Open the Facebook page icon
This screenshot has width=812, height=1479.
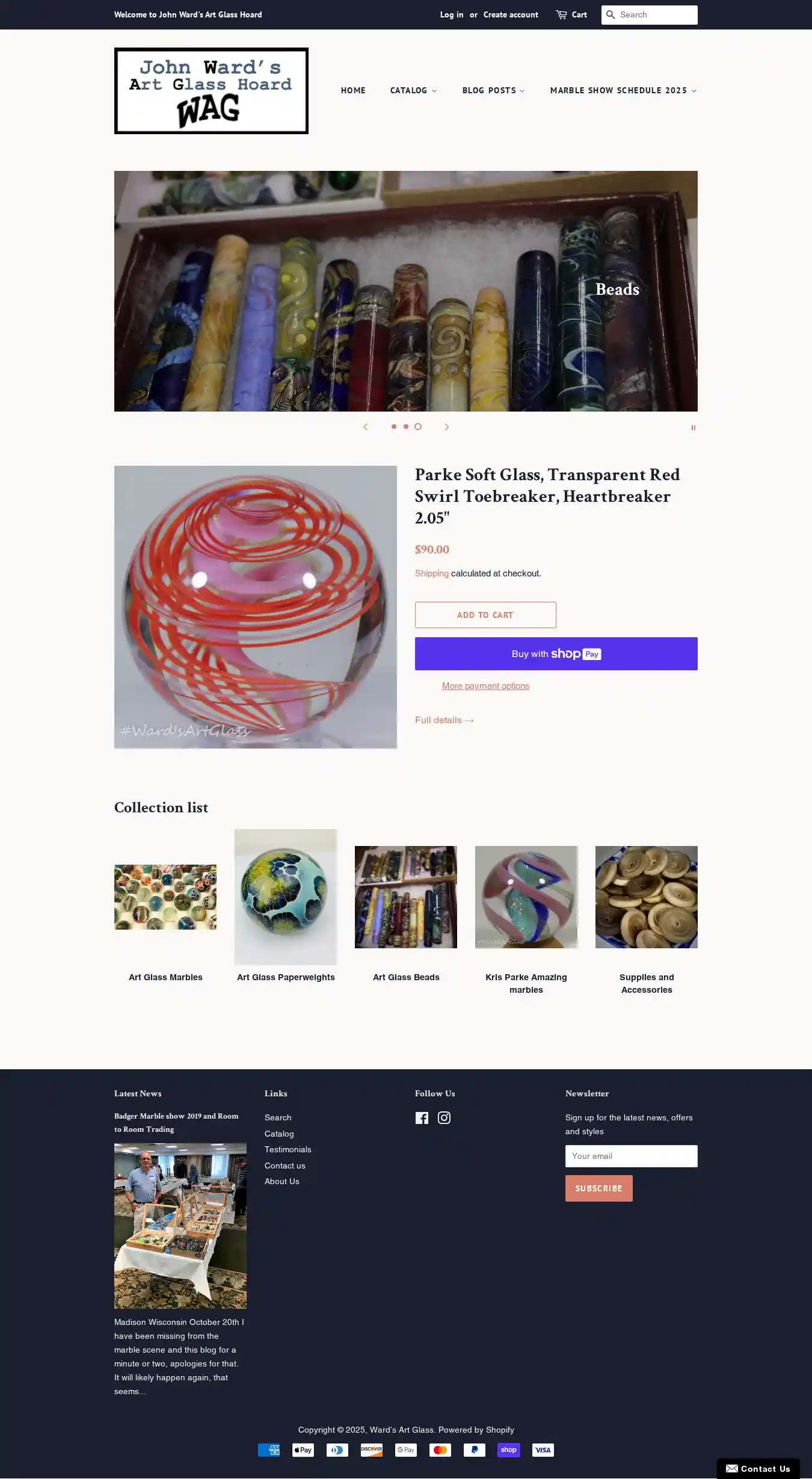point(422,1118)
